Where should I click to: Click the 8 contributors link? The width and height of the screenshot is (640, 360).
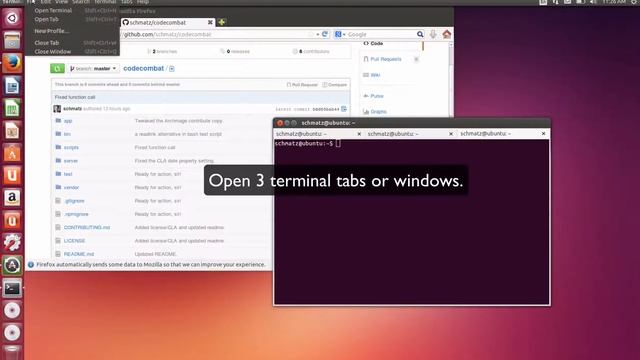click(x=311, y=51)
